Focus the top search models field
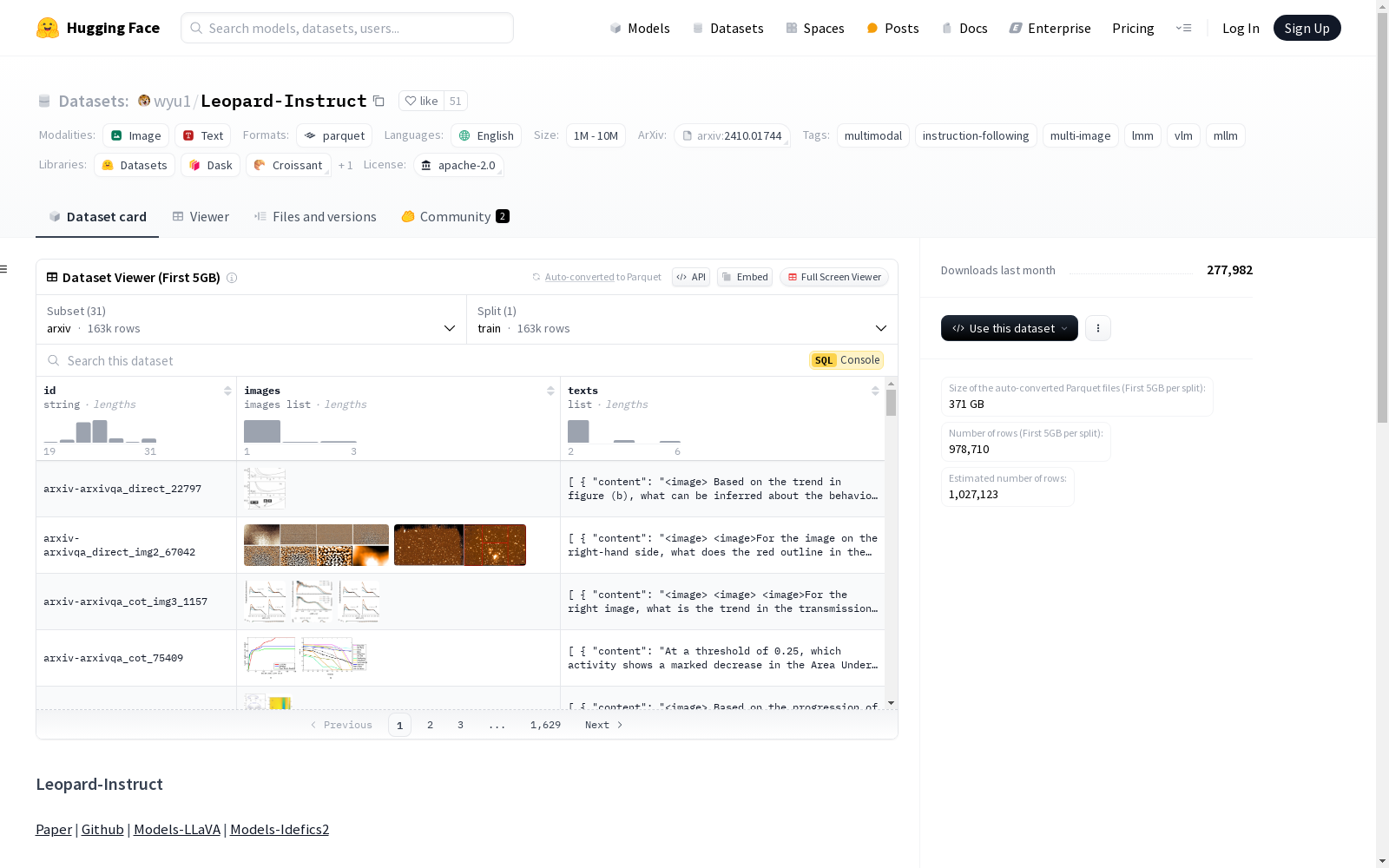Image resolution: width=1389 pixels, height=868 pixels. 347,28
